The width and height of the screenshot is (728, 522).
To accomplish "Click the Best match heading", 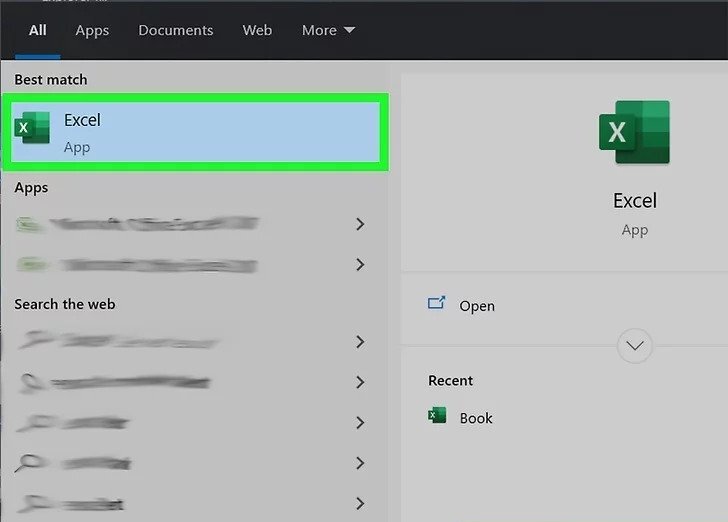I will (51, 79).
